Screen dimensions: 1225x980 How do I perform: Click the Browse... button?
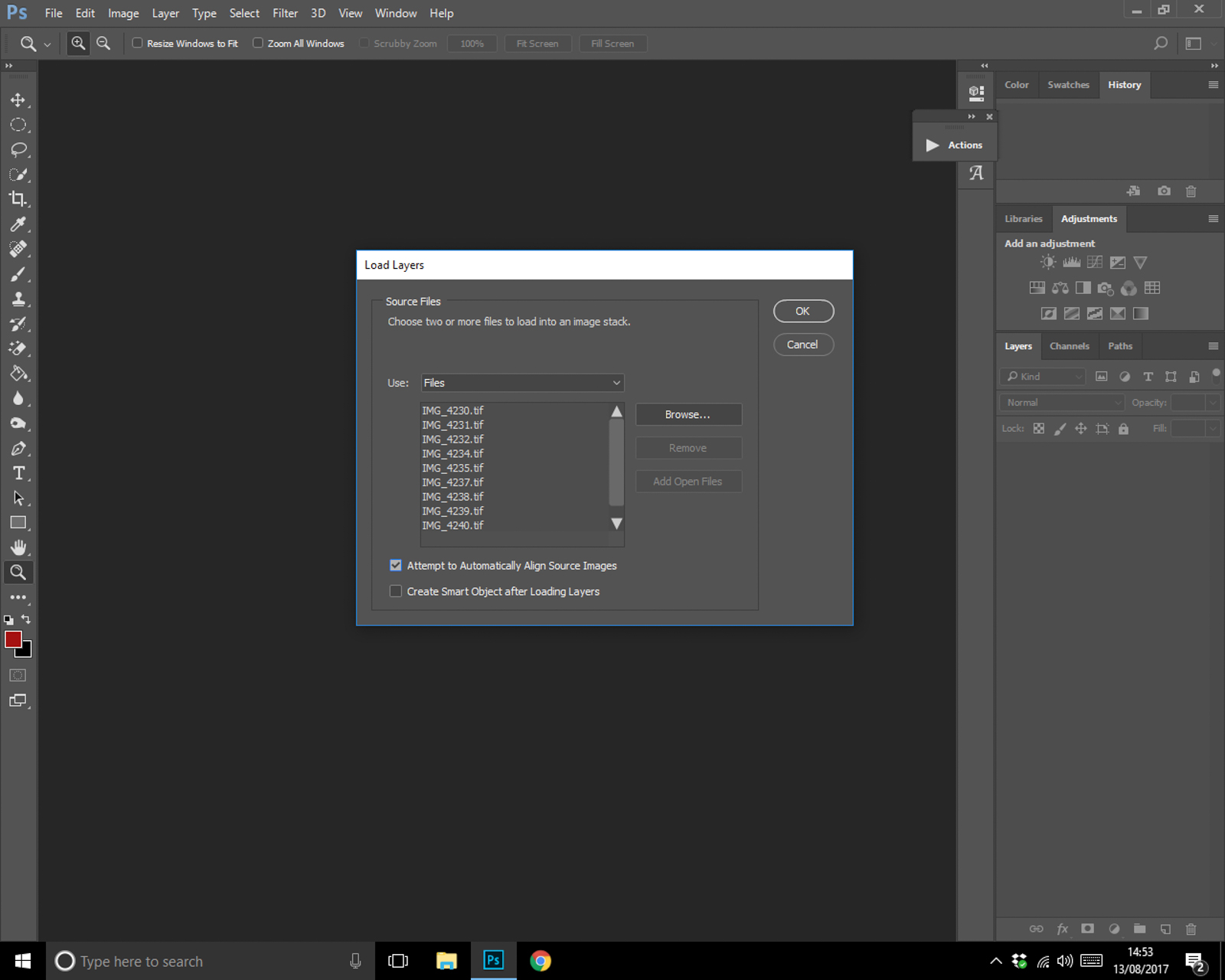pos(688,414)
